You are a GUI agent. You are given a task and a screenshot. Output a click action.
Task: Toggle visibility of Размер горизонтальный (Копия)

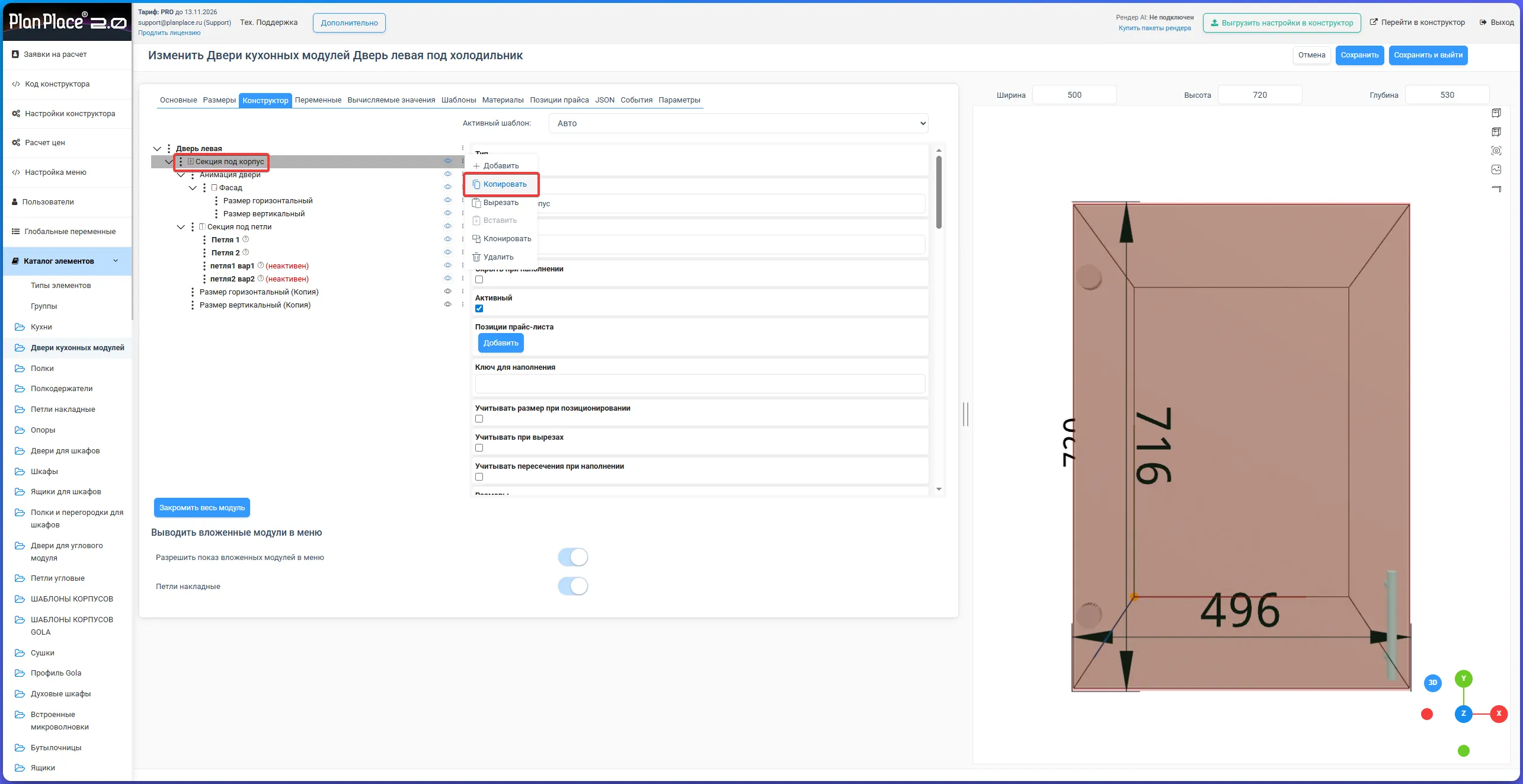click(448, 292)
